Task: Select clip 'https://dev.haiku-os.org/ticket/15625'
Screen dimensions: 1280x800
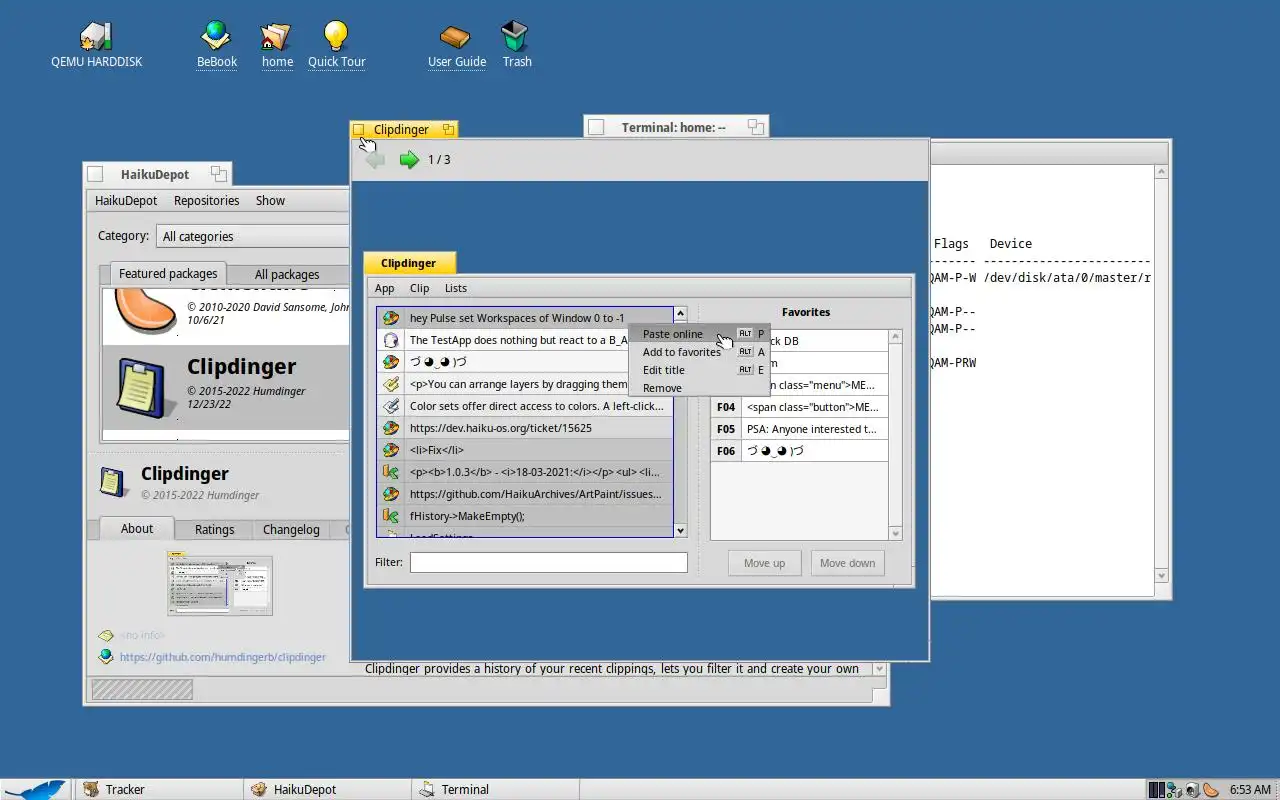Action: (524, 428)
